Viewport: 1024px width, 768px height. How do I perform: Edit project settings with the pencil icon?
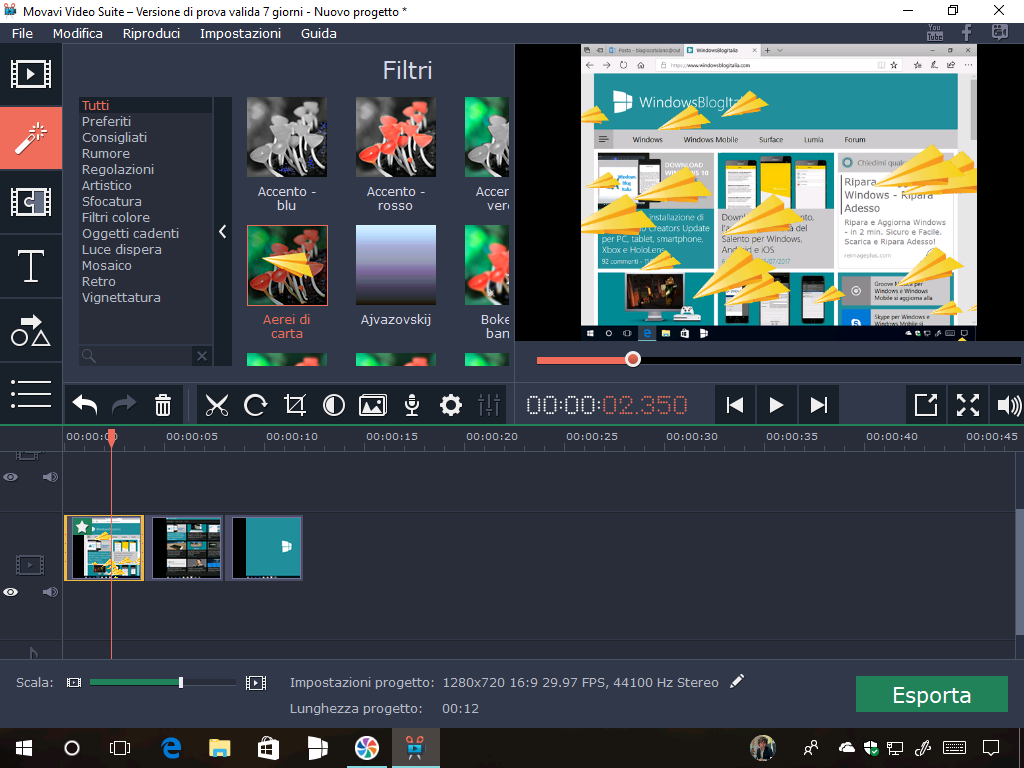coord(737,682)
